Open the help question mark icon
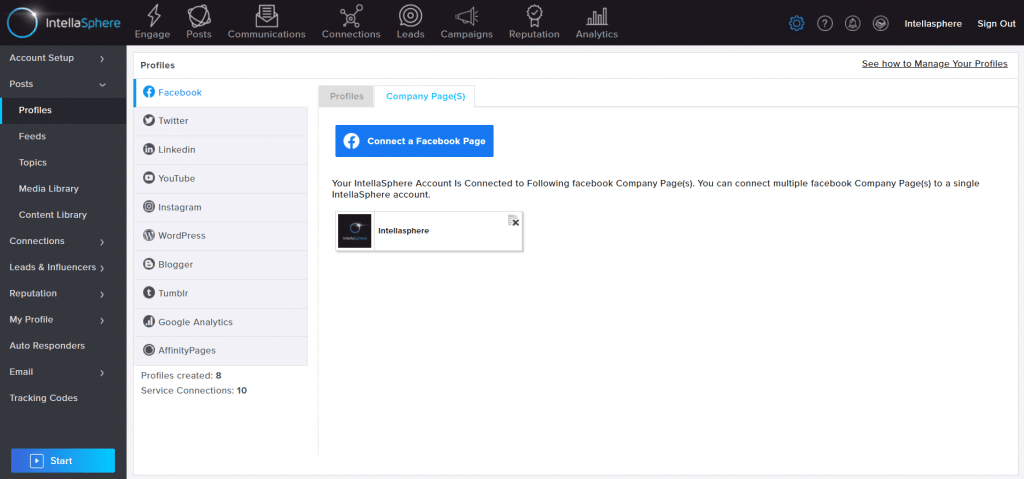This screenshot has width=1024, height=479. 825,24
